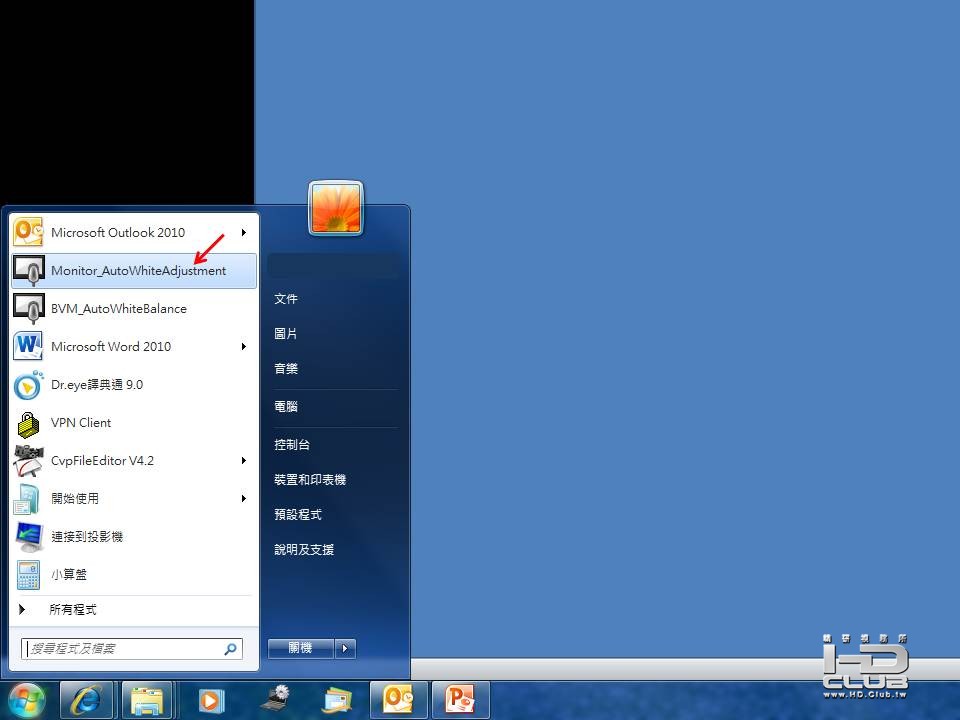
Task: Click the 搜尋程式及檔案 search box
Action: pyautogui.click(x=132, y=649)
